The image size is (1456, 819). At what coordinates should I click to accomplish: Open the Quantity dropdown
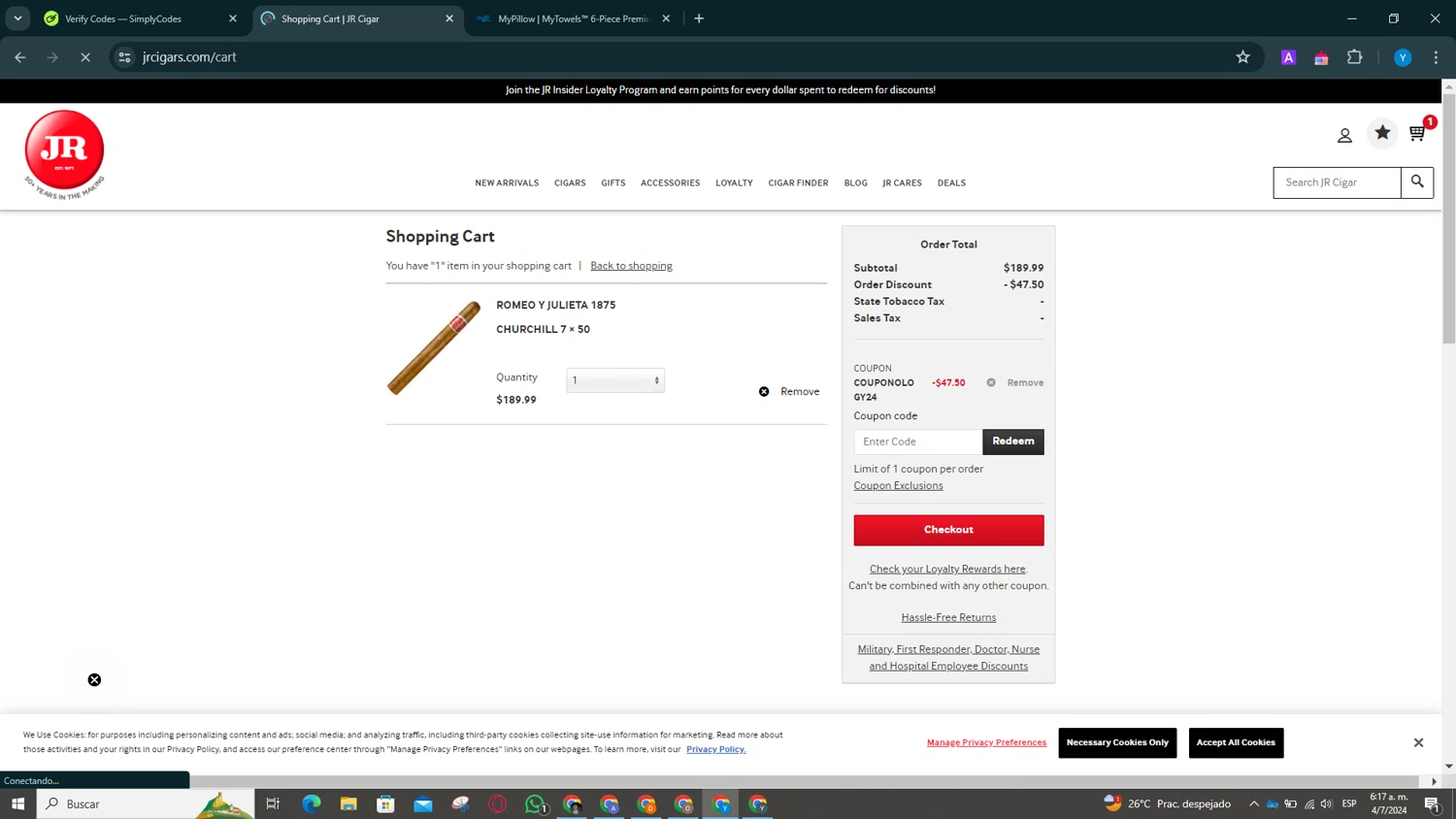615,380
